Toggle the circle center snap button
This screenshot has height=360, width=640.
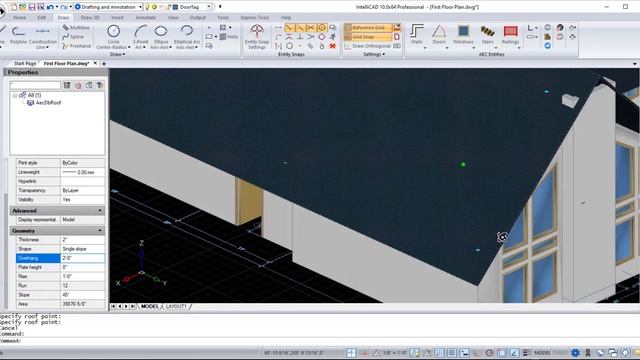click(322, 27)
